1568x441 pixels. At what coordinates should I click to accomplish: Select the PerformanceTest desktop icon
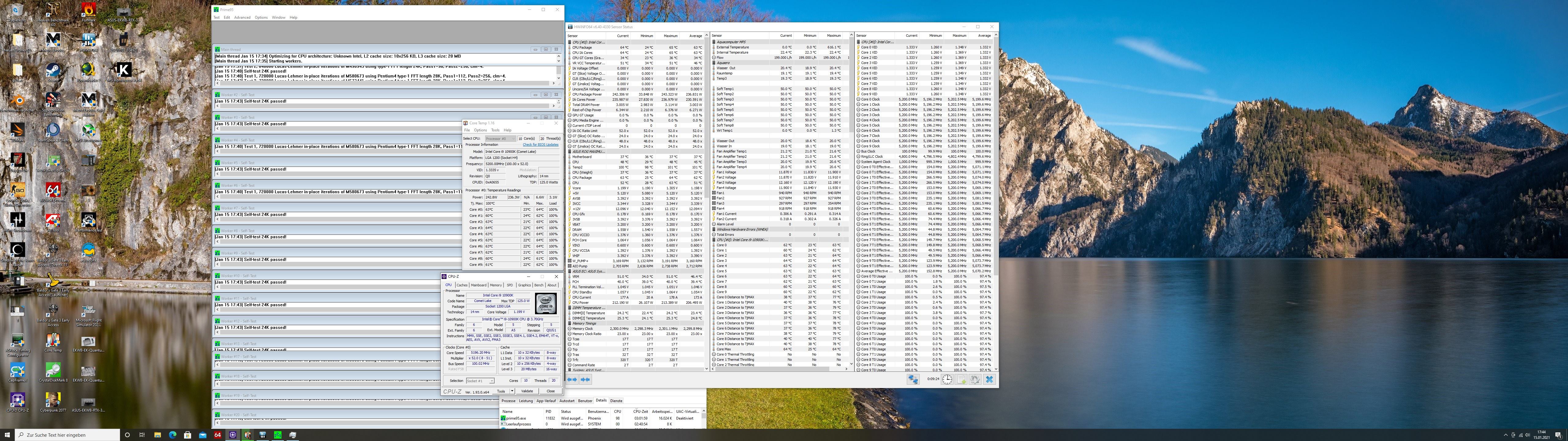88,223
